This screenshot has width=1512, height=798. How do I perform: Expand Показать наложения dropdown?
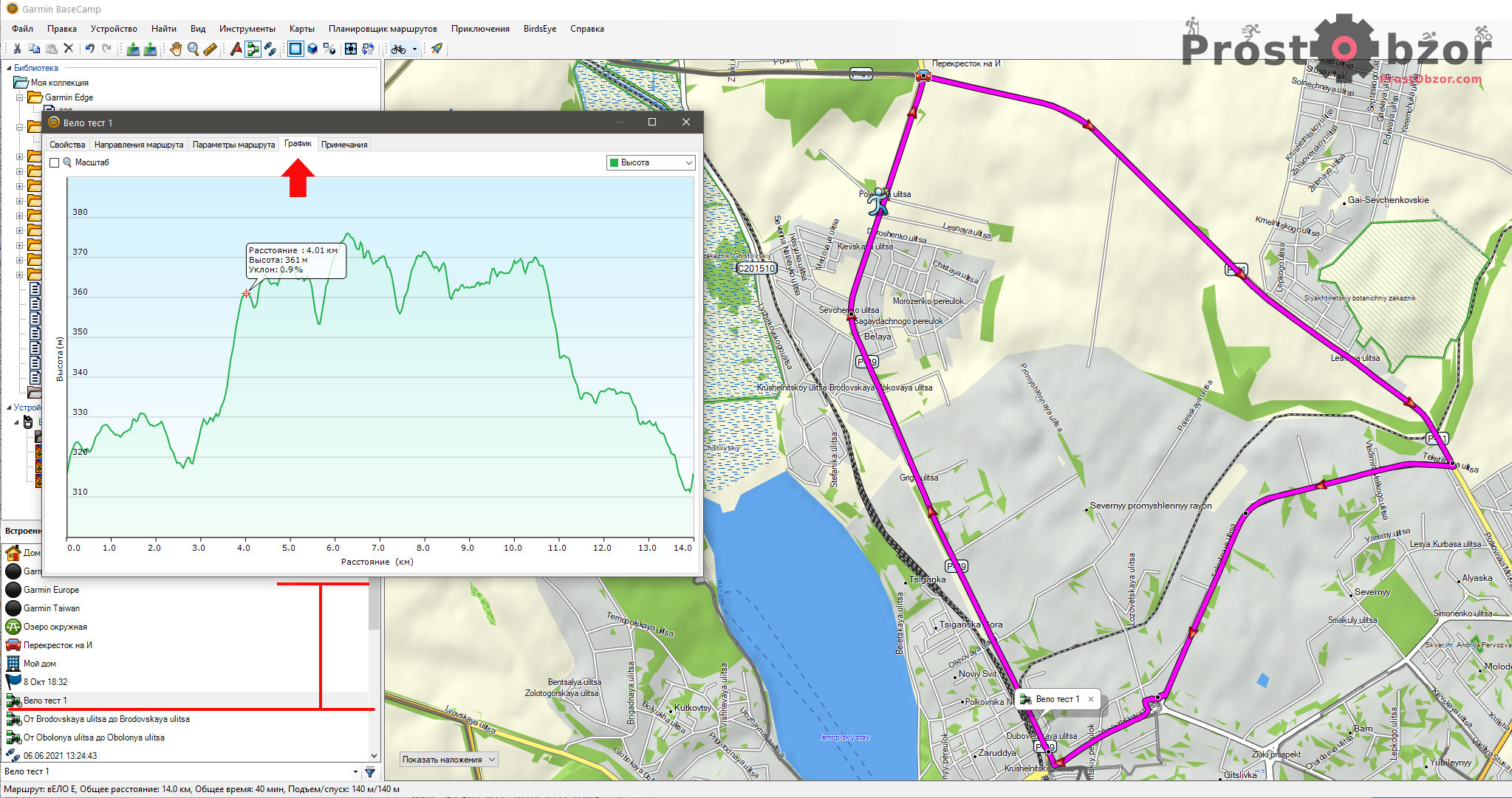click(x=449, y=759)
